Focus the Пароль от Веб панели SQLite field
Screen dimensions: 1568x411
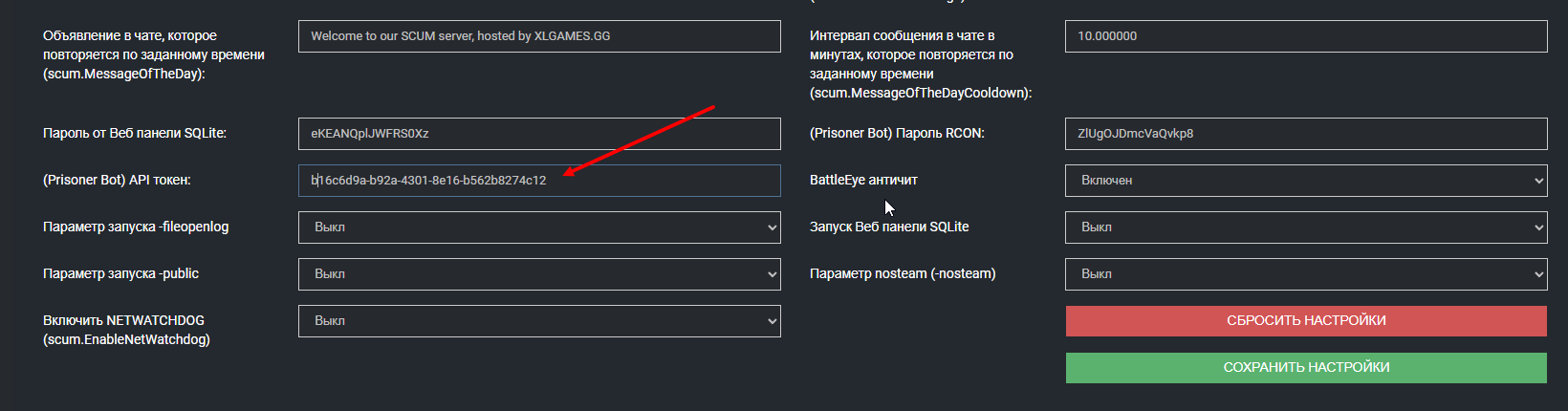tap(539, 134)
